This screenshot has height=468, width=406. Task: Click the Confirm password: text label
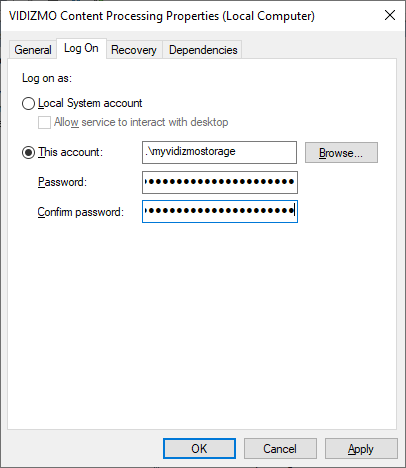point(81,212)
